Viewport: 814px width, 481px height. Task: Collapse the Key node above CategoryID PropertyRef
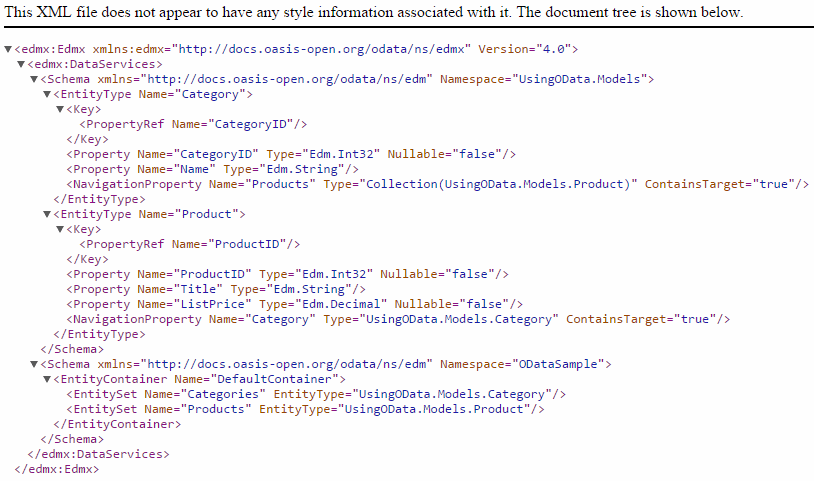pyautogui.click(x=60, y=109)
